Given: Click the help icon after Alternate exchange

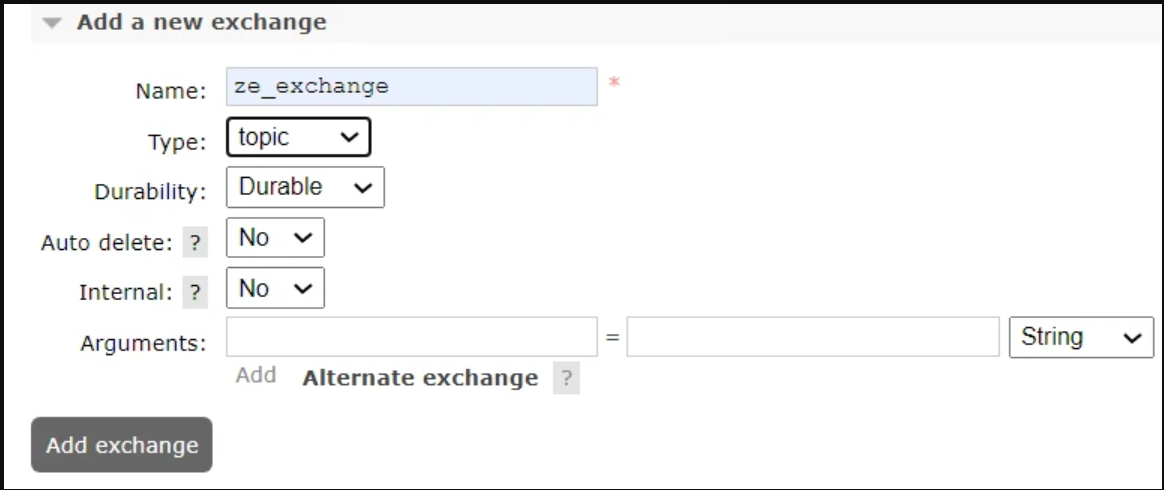Looking at the screenshot, I should pos(567,379).
